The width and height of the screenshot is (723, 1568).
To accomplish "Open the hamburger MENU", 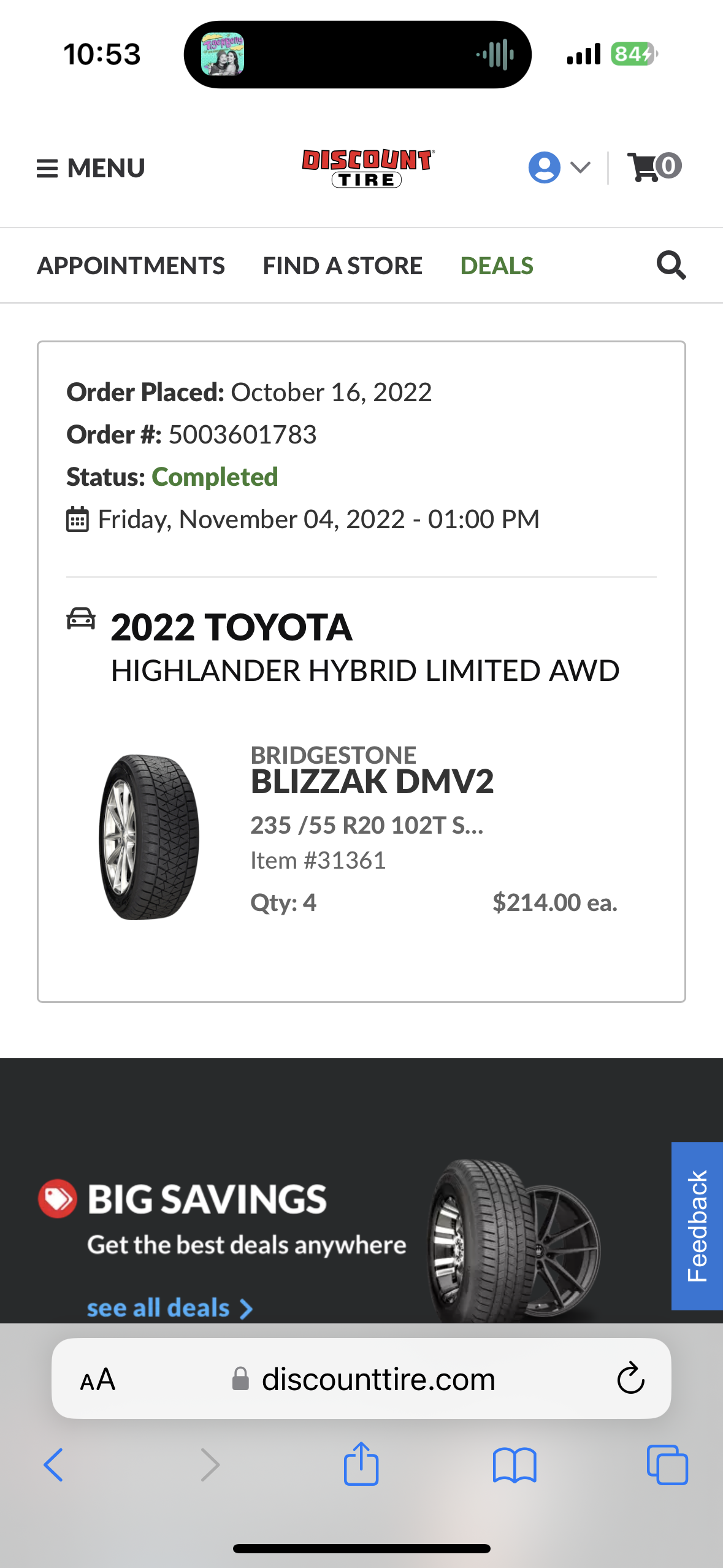I will tap(91, 168).
